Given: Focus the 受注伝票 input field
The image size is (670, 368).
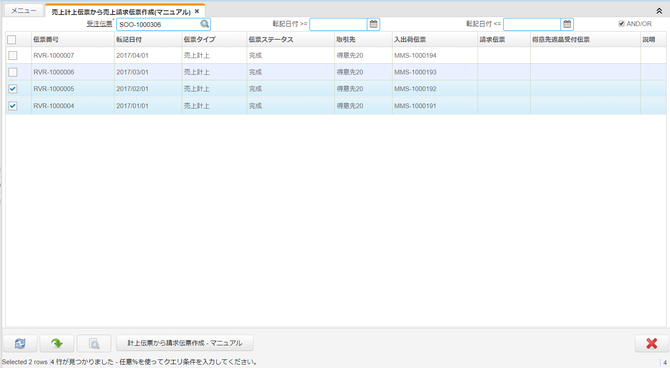Looking at the screenshot, I should point(158,24).
